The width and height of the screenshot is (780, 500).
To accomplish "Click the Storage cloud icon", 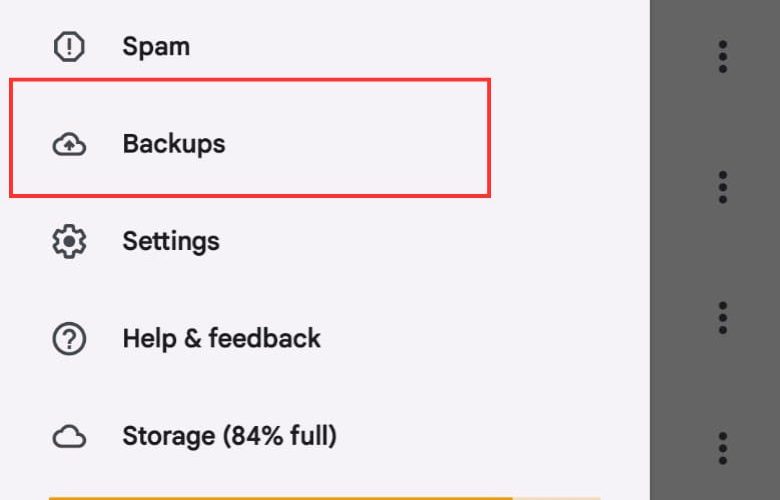I will point(69,436).
